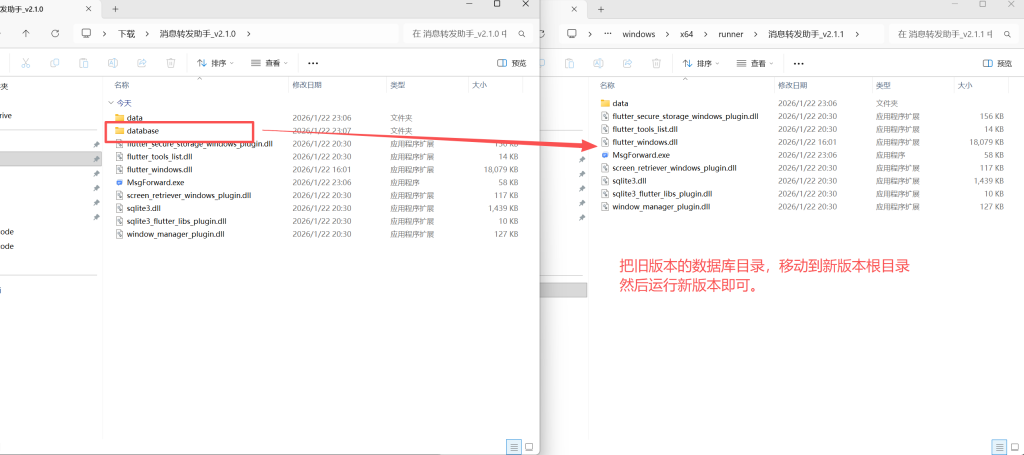Viewport: 1024px width, 455px height.
Task: Switch left window to details view icon
Action: click(514, 447)
